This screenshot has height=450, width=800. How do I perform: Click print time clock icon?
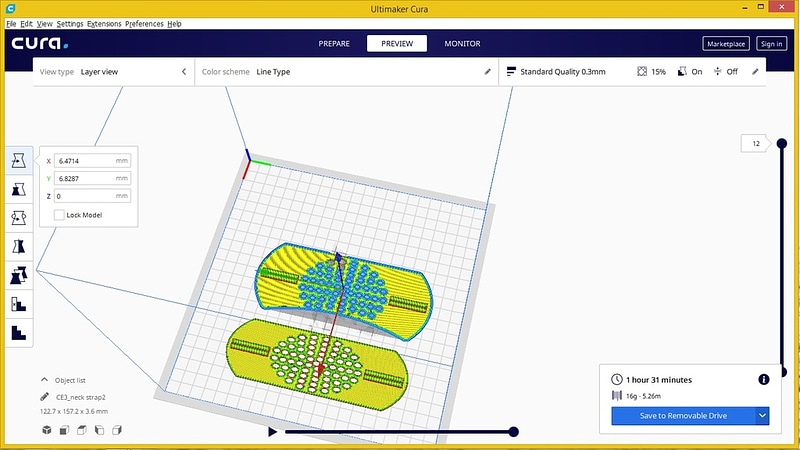(x=617, y=379)
